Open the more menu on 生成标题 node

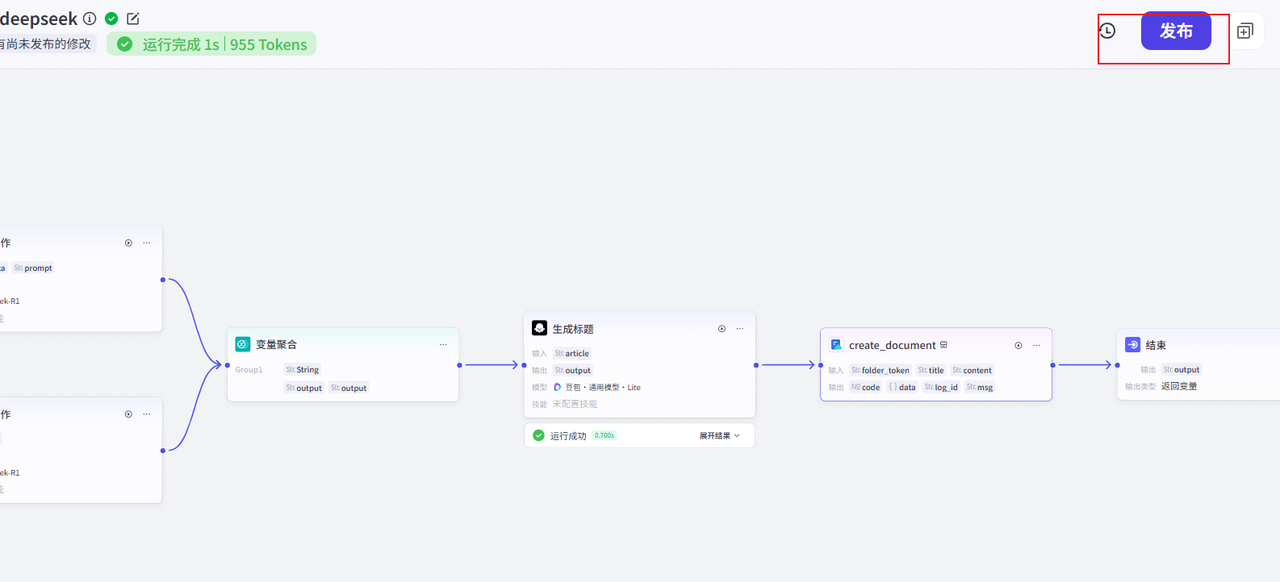pos(740,329)
